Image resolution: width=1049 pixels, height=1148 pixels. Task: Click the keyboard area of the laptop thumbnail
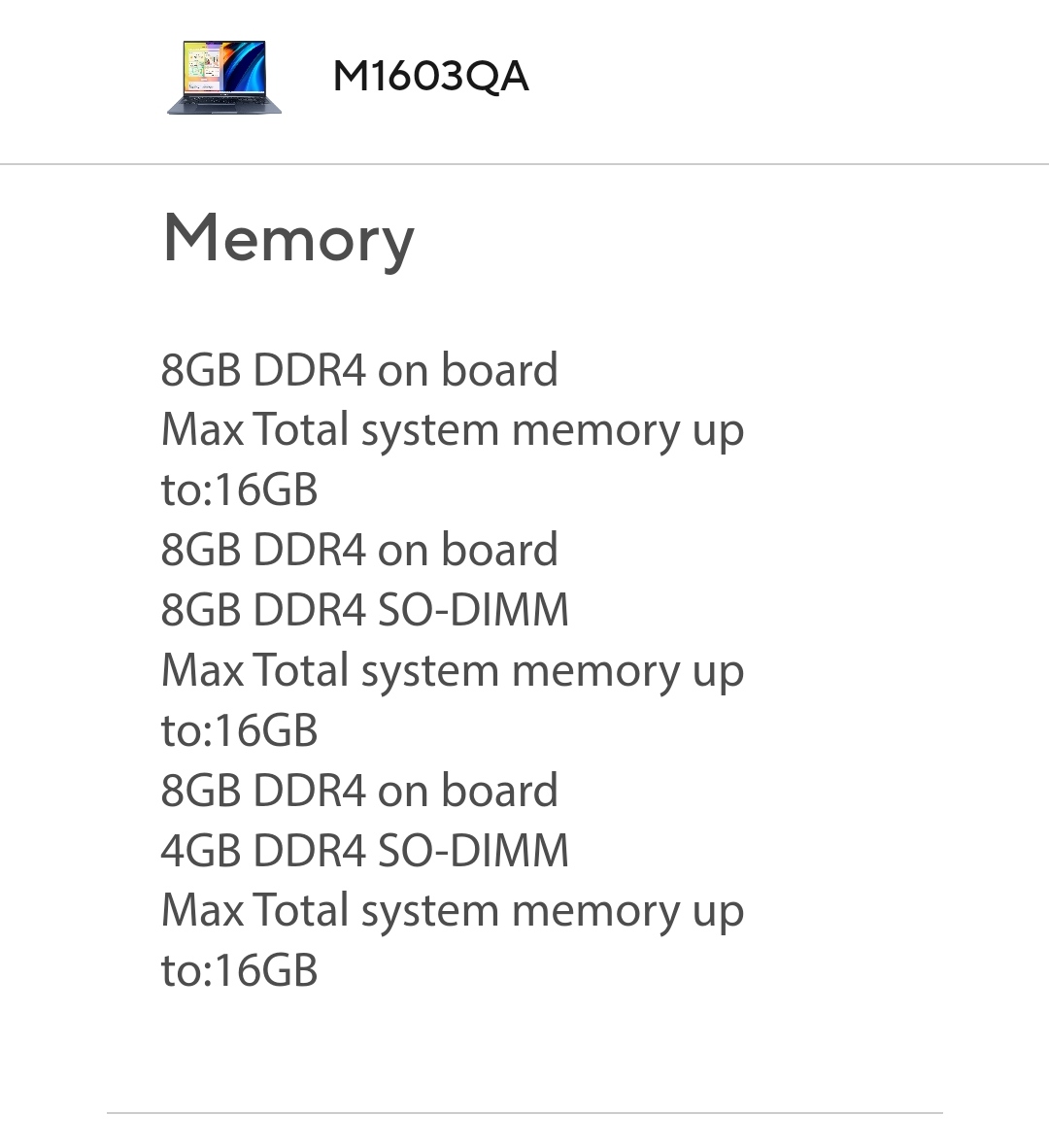224,103
